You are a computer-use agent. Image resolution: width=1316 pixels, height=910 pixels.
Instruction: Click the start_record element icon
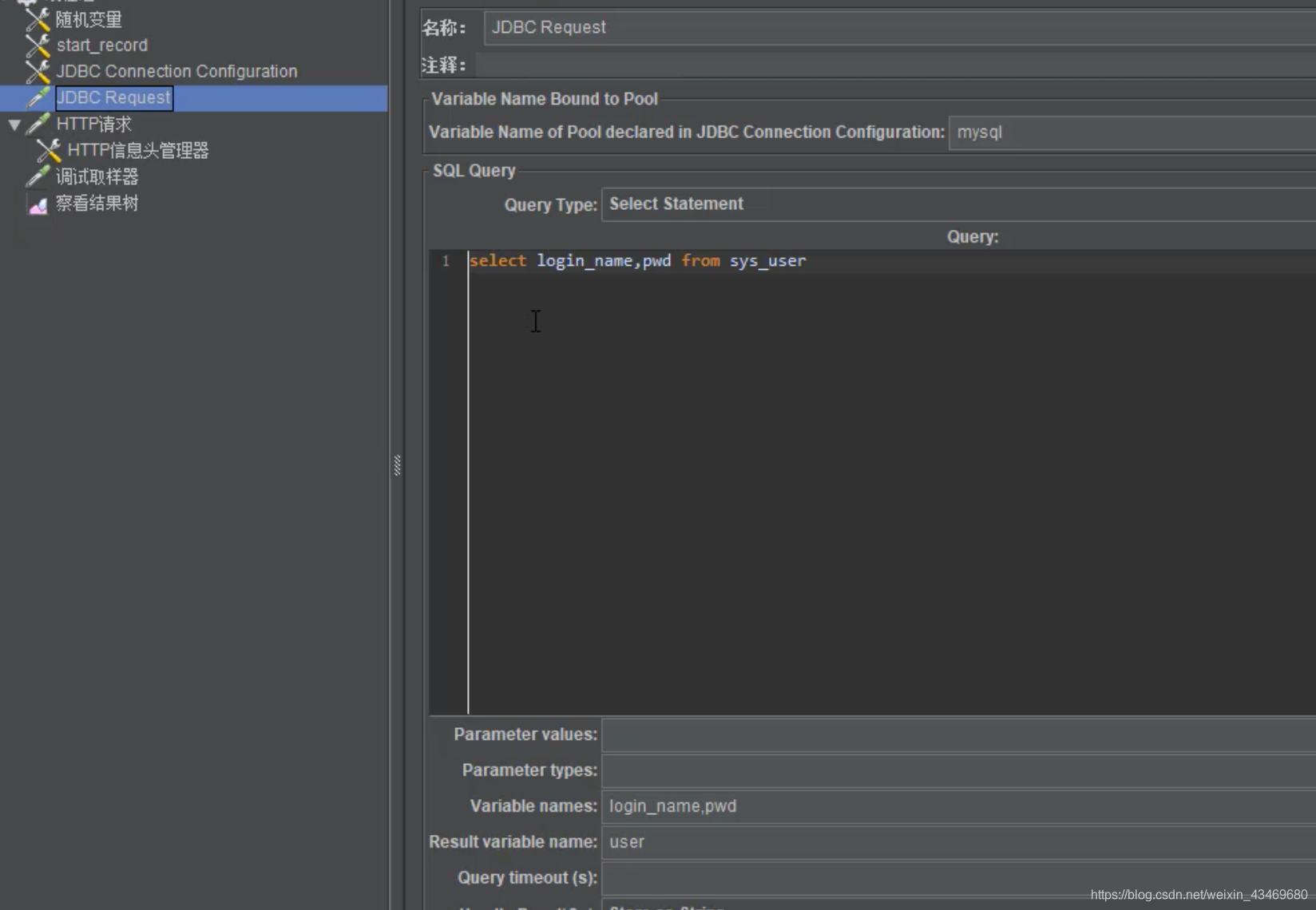[37, 45]
